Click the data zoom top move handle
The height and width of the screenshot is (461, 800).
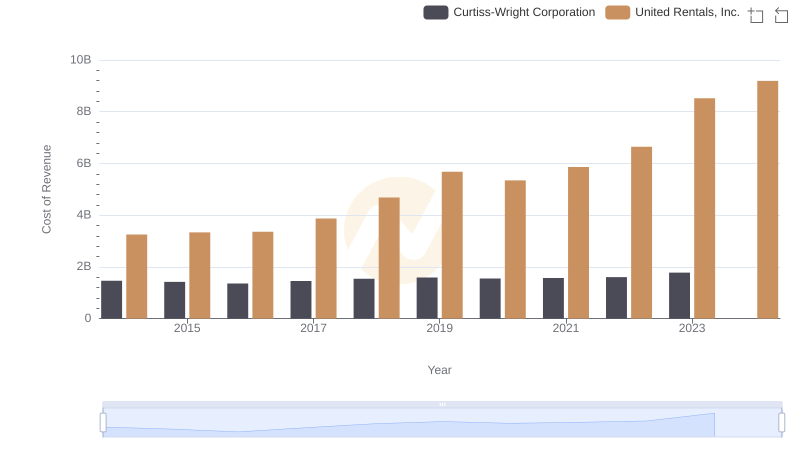pyautogui.click(x=442, y=404)
